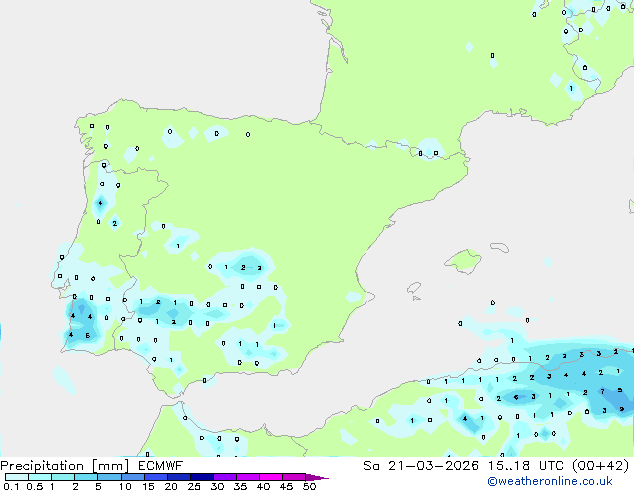
Task: Click the legend arrow tip above 50 mm
Action: tap(317, 477)
